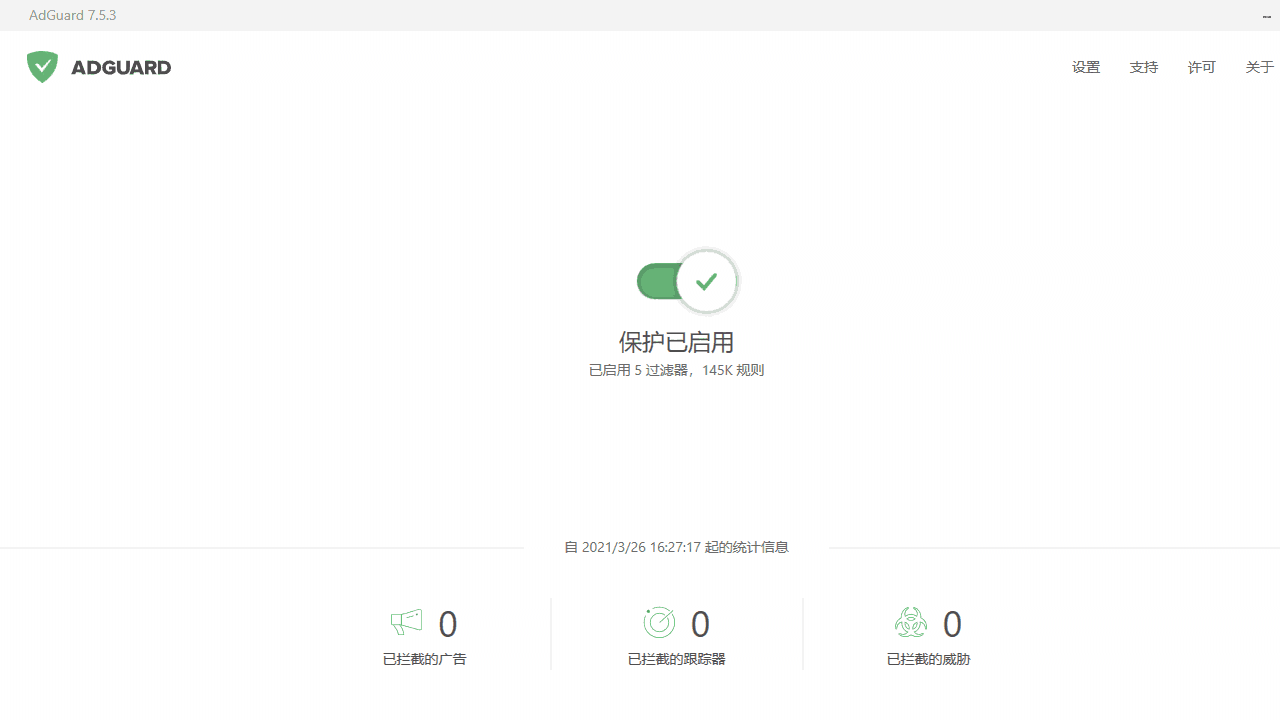Click the 已拦截的跟踪器 label

[x=676, y=658]
